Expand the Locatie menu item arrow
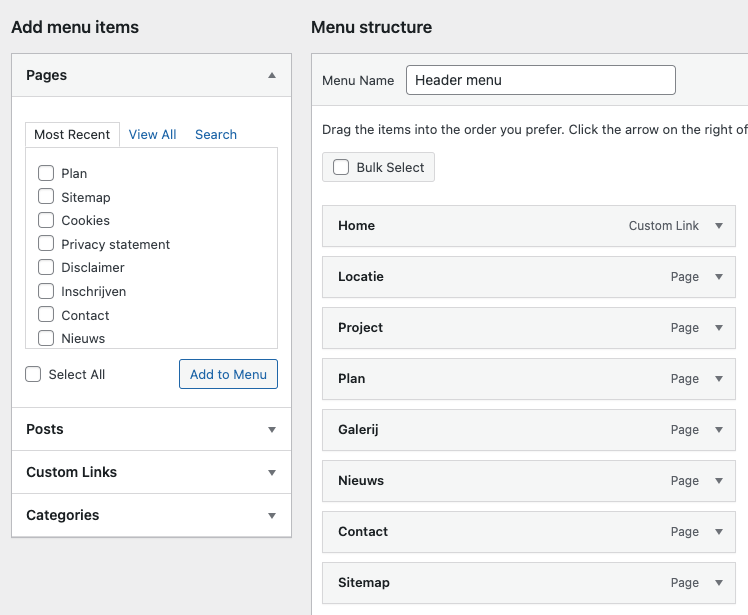Screen dimensions: 748x615 (718, 277)
